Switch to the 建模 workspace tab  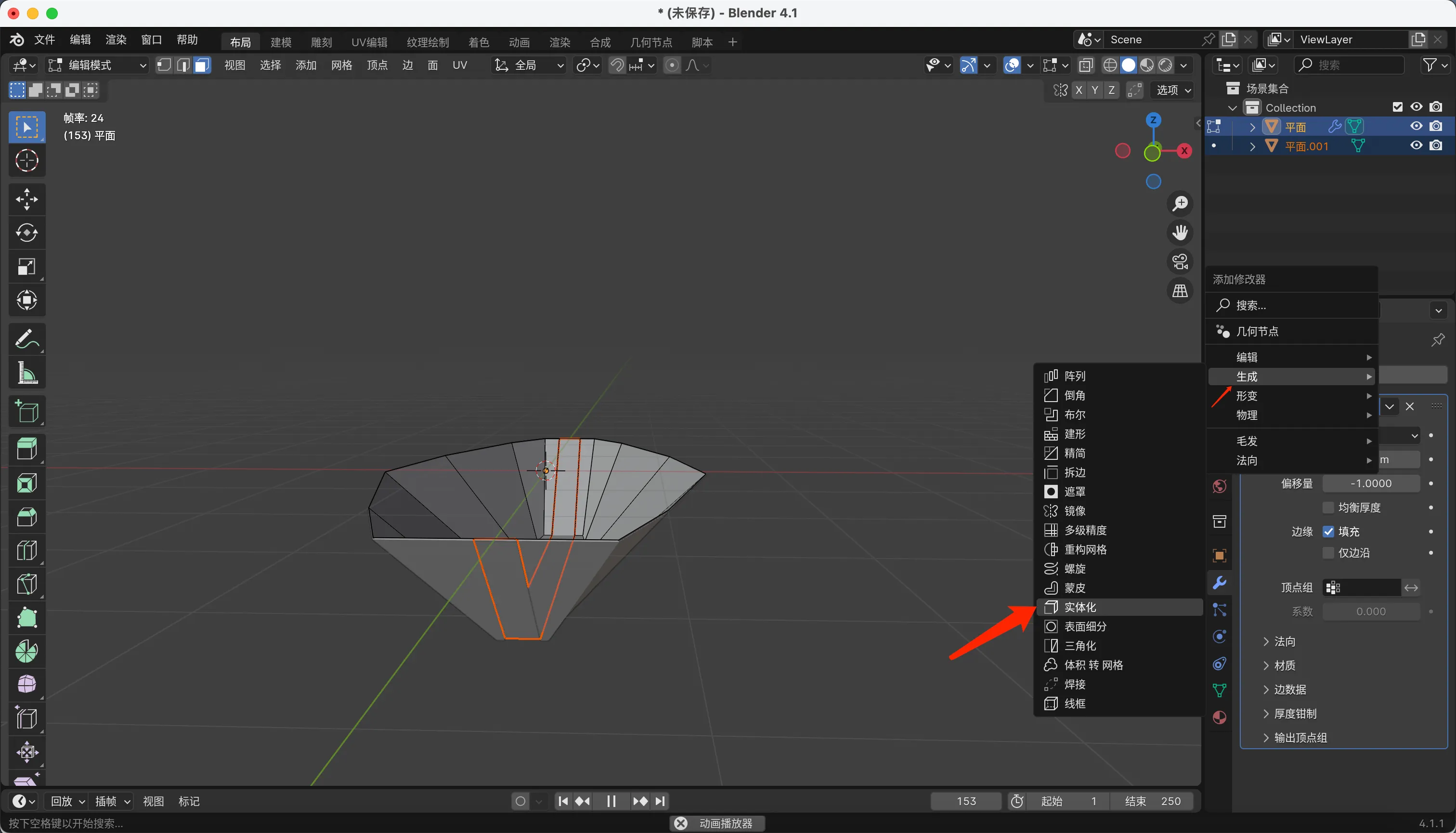[281, 42]
